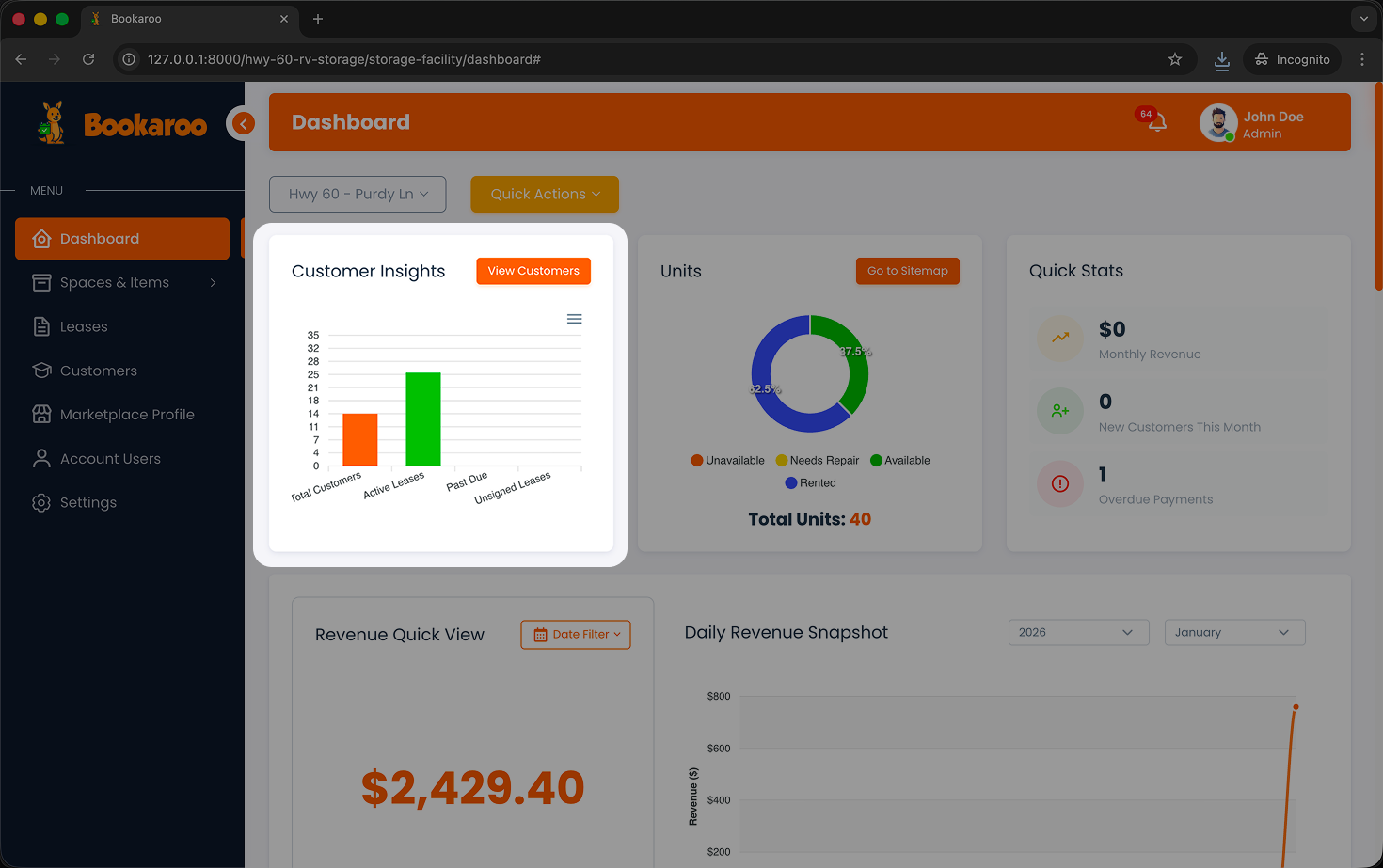Open the Dashboard sidebar icon
This screenshot has height=868, width=1383.
pyautogui.click(x=41, y=238)
